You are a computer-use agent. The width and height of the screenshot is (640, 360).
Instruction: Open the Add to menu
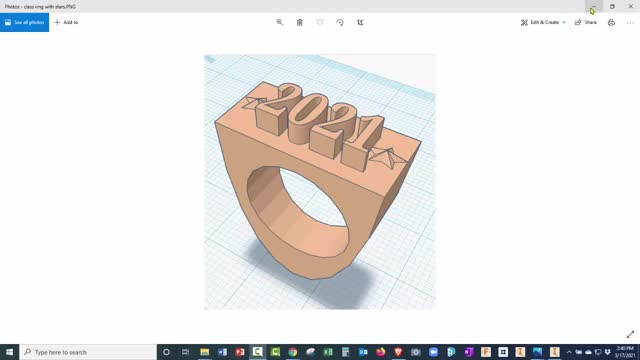point(66,22)
